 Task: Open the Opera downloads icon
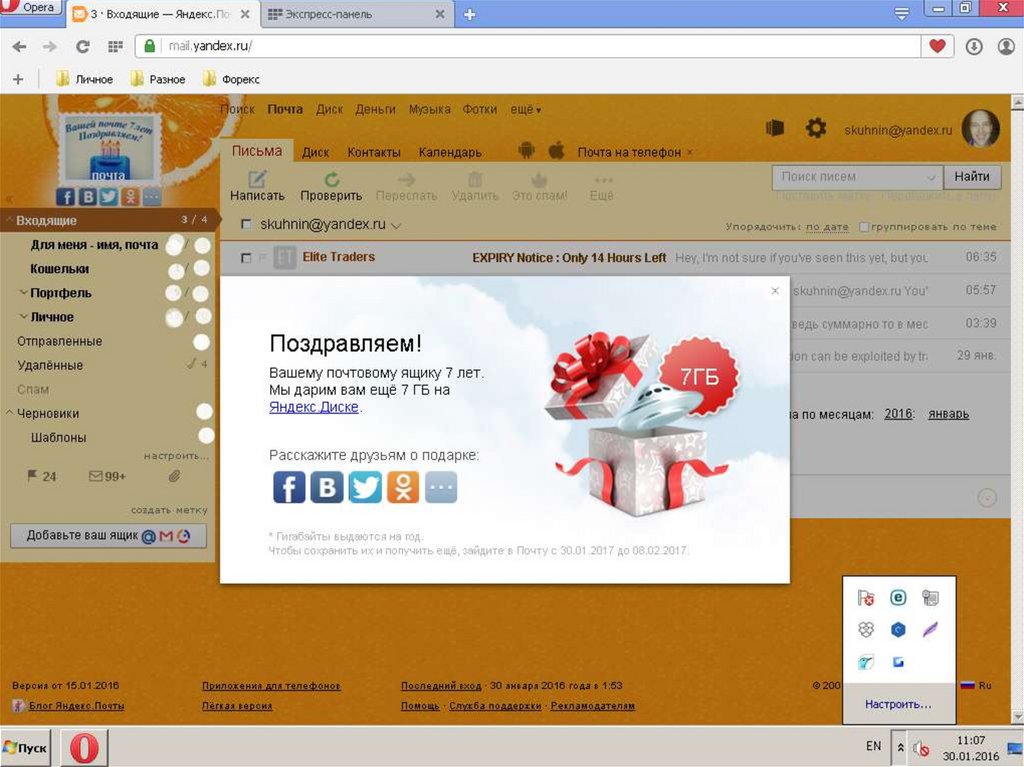point(974,46)
